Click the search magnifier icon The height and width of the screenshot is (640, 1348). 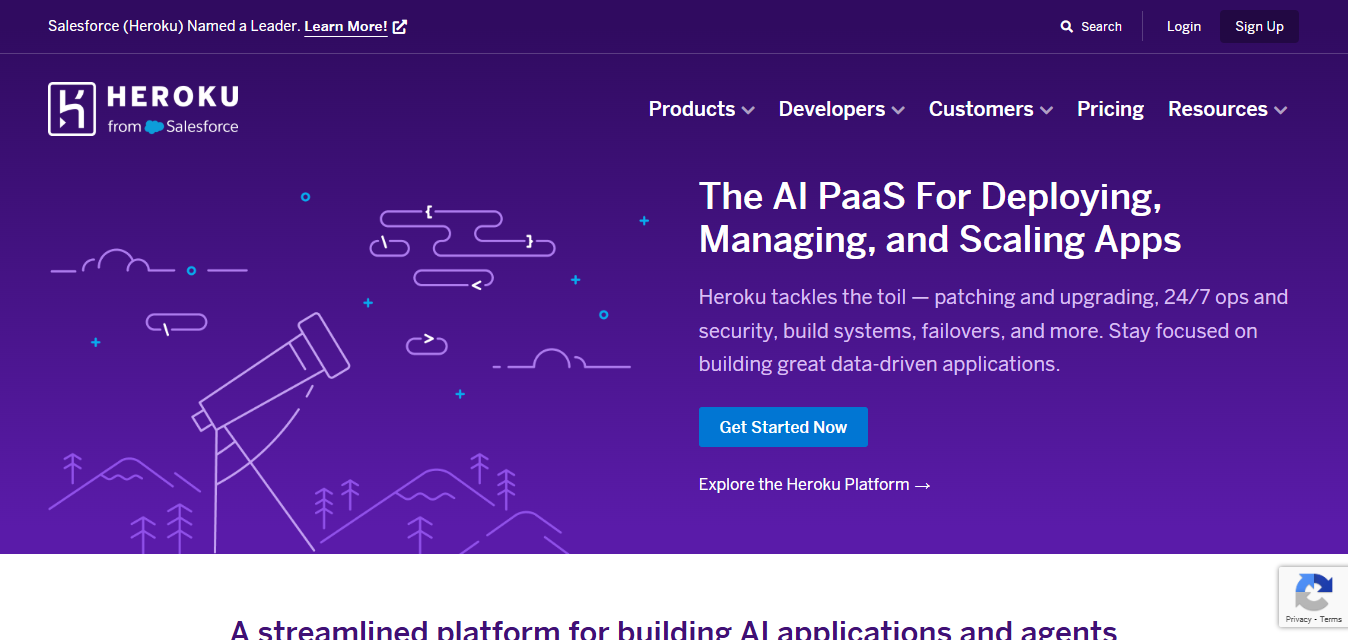1067,27
